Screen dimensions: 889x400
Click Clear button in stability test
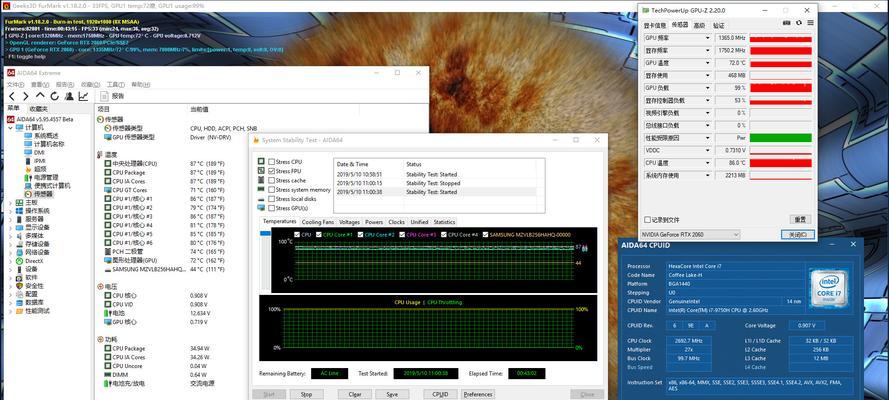coord(355,394)
